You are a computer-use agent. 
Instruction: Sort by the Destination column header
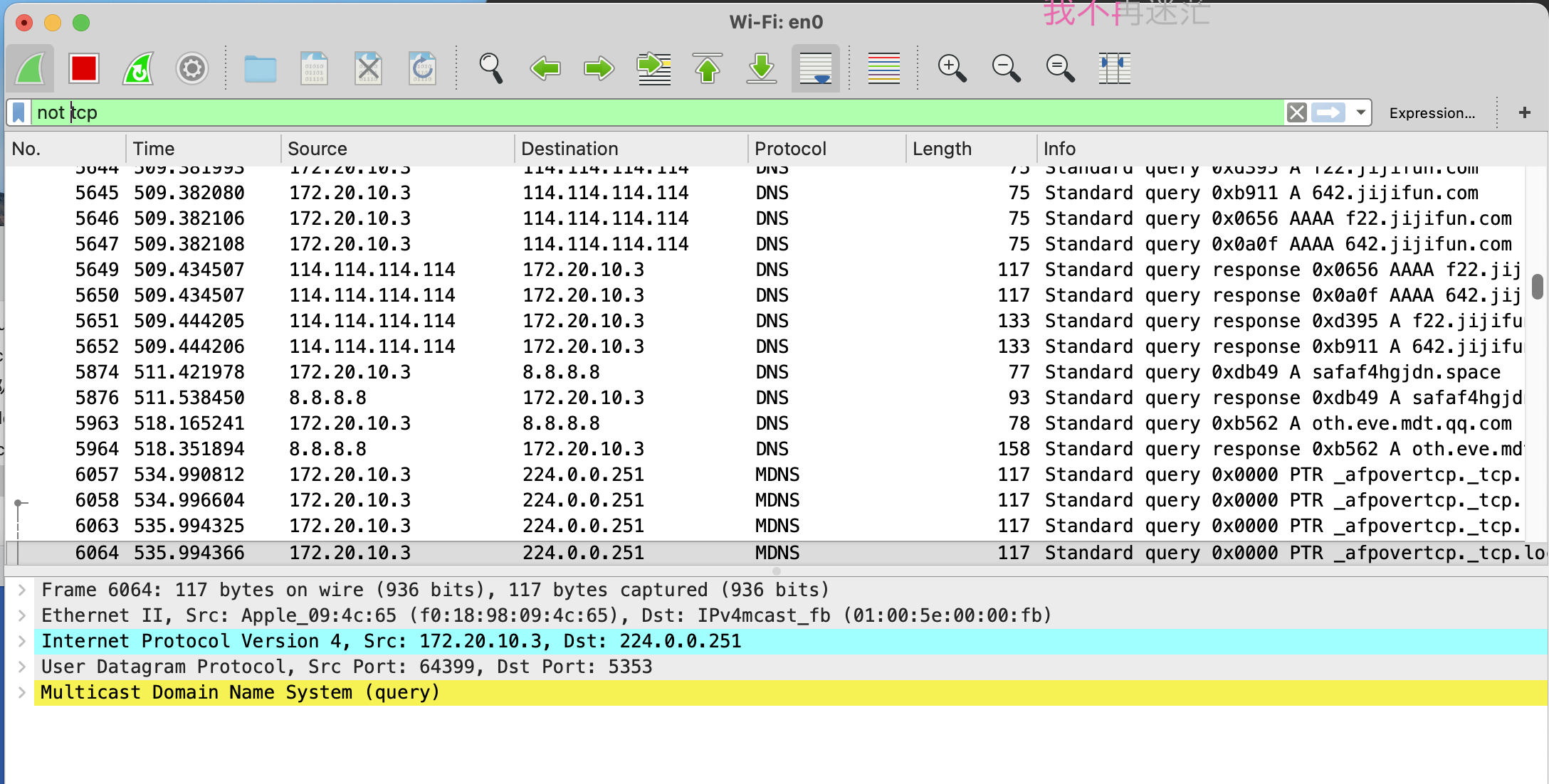(631, 149)
